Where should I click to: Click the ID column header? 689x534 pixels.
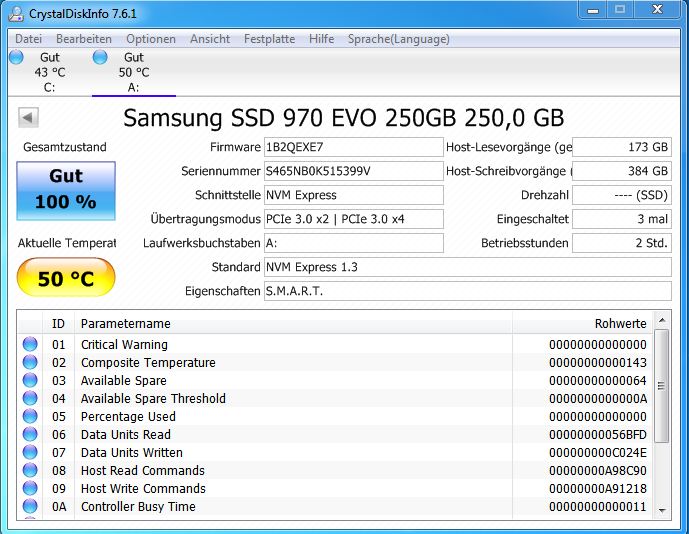pyautogui.click(x=58, y=323)
